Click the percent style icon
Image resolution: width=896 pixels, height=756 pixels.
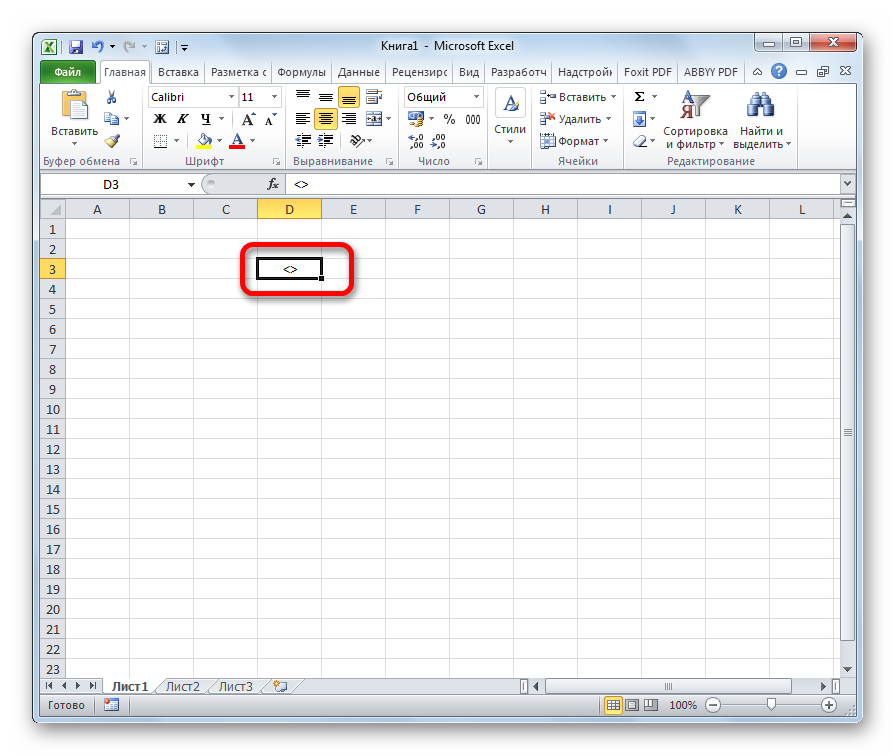coord(448,119)
